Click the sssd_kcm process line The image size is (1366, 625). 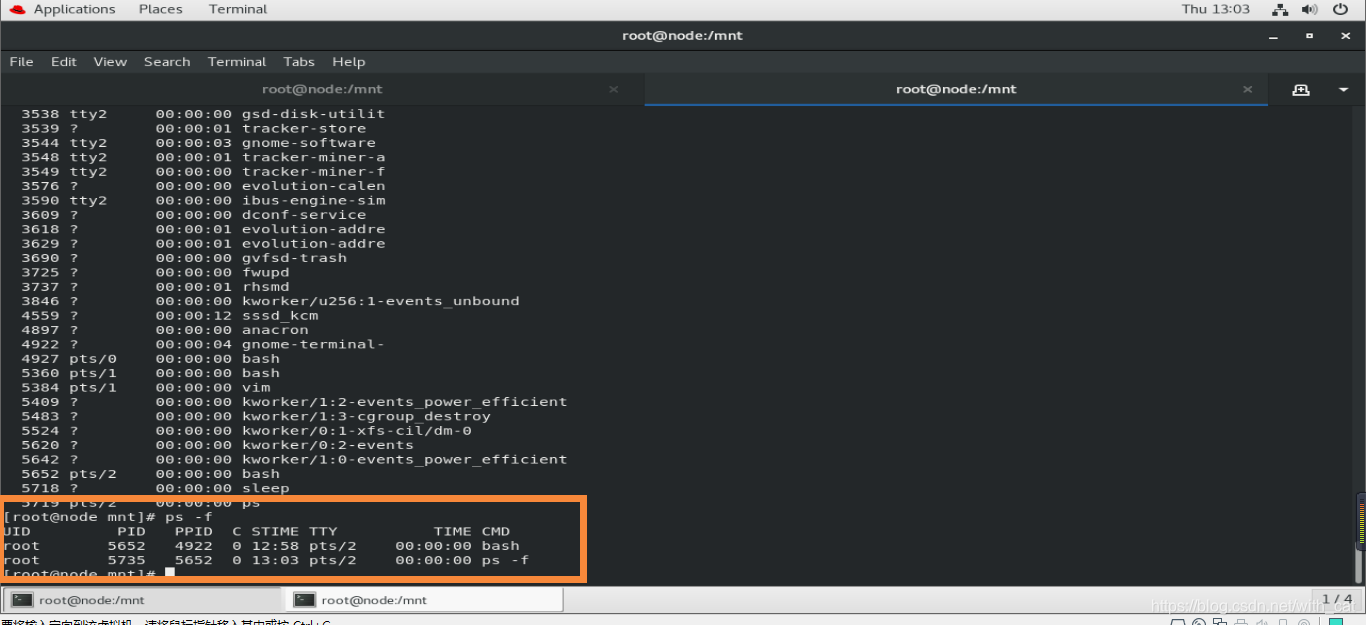click(169, 316)
